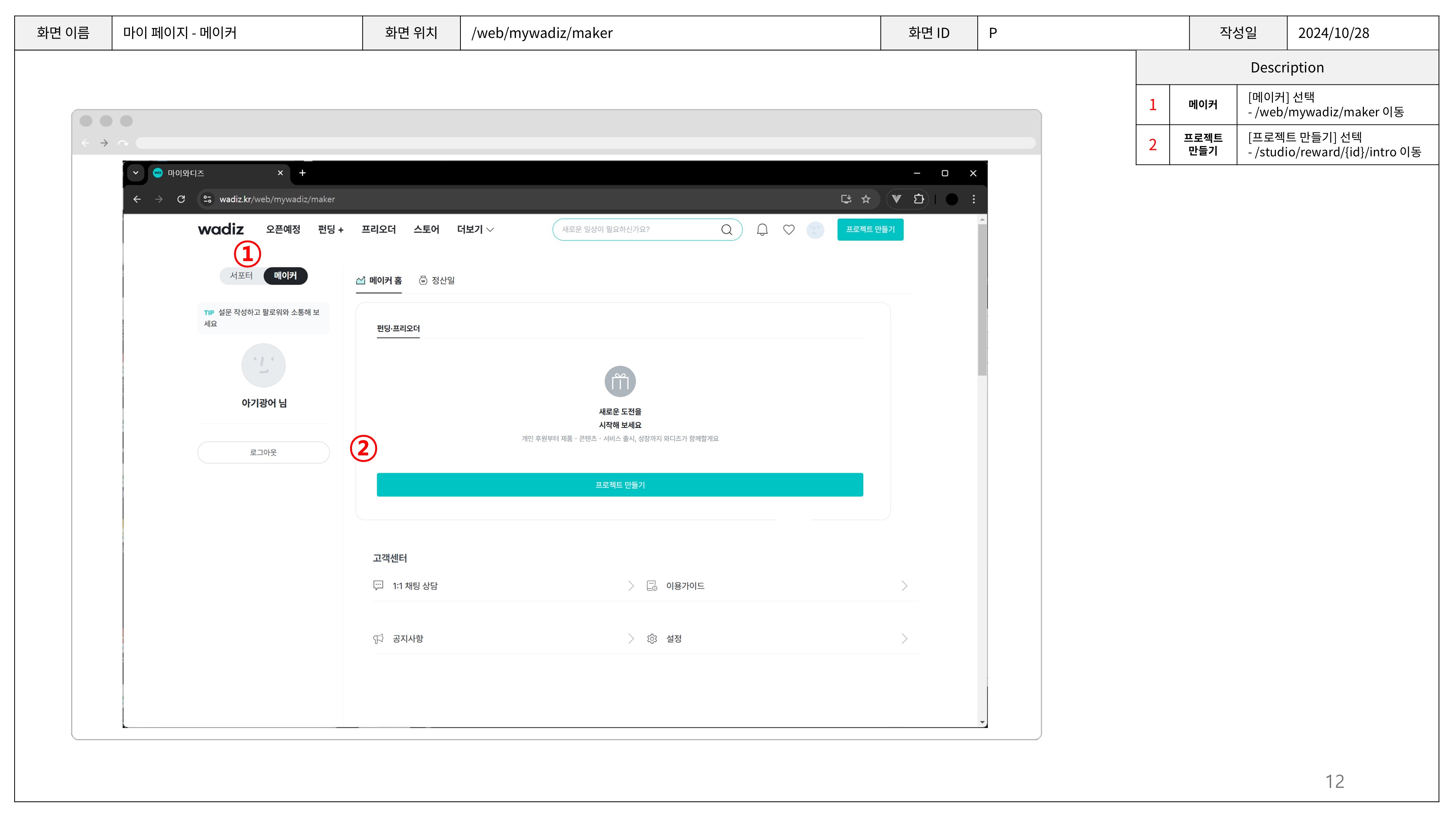The height and width of the screenshot is (819, 1456).
Task: Click the search magnifier icon
Action: pos(726,229)
